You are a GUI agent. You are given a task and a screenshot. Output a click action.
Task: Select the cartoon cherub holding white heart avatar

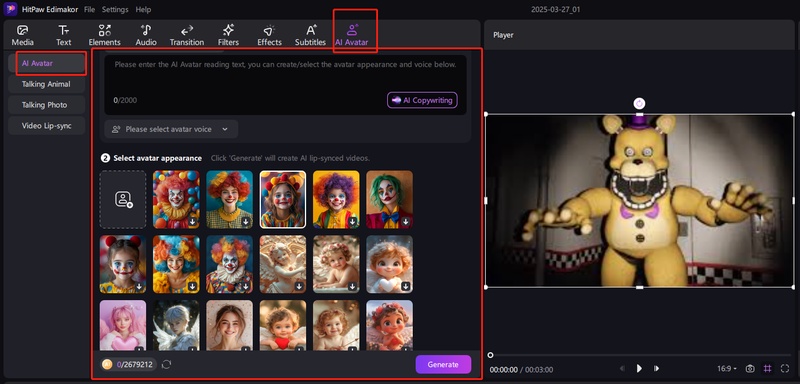click(389, 264)
